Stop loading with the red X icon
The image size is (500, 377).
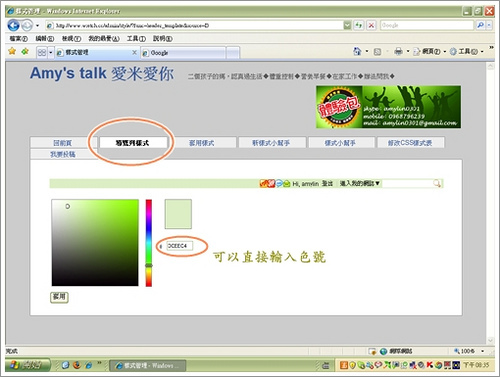click(371, 25)
